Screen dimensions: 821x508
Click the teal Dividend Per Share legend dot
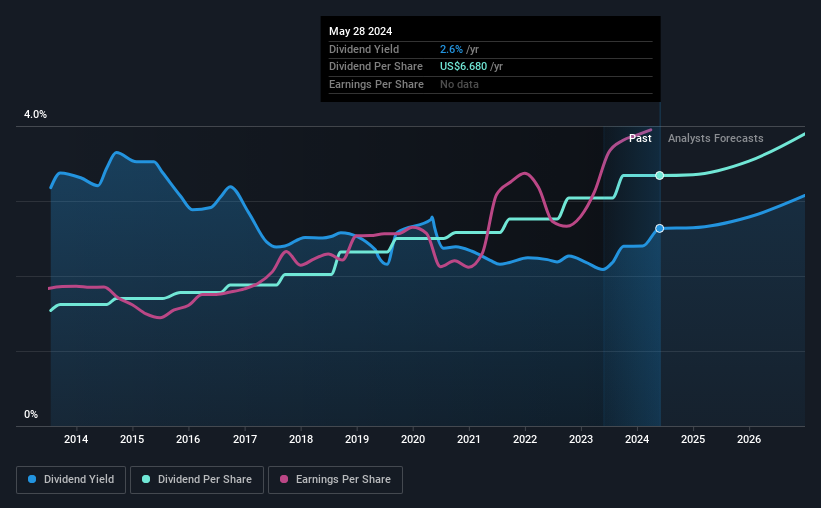pos(146,479)
